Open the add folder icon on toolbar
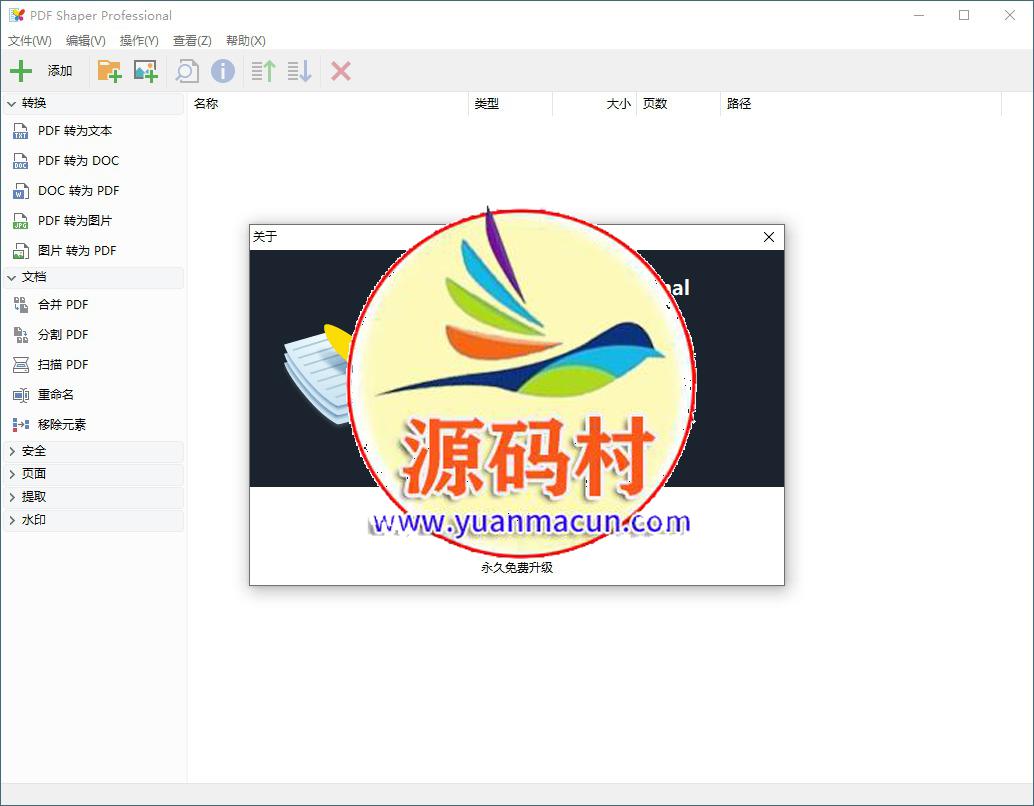This screenshot has width=1034, height=806. 108,70
